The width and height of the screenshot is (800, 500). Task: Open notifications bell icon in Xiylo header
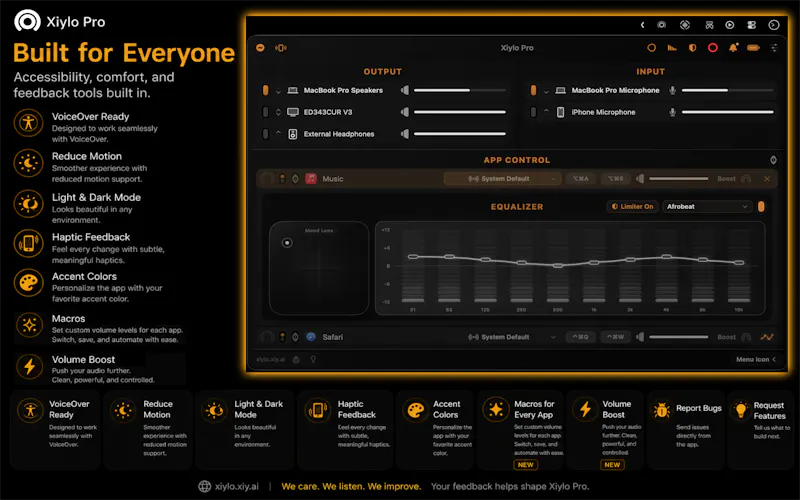(x=733, y=47)
